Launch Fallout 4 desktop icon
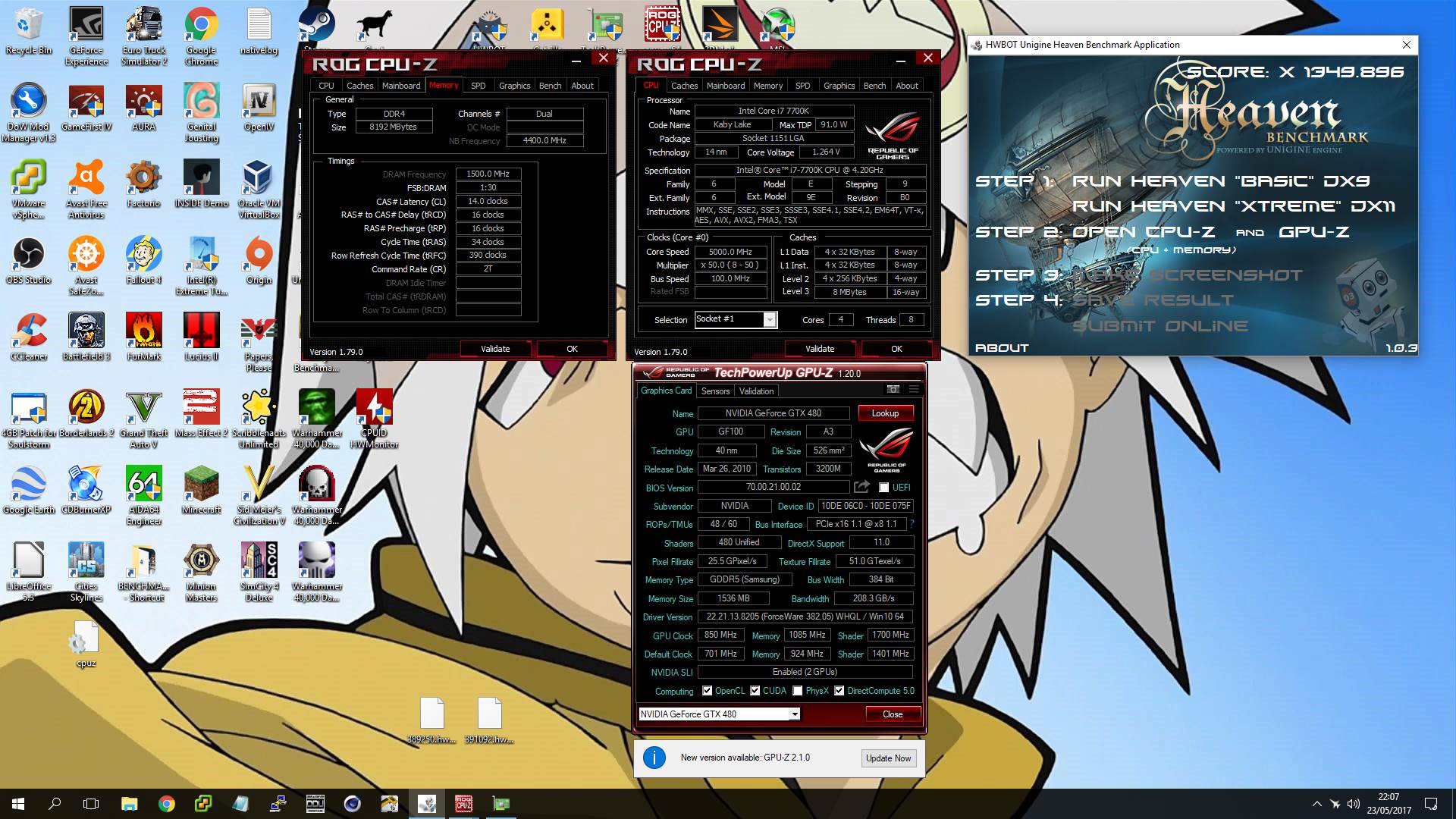This screenshot has height=819, width=1456. pyautogui.click(x=144, y=261)
